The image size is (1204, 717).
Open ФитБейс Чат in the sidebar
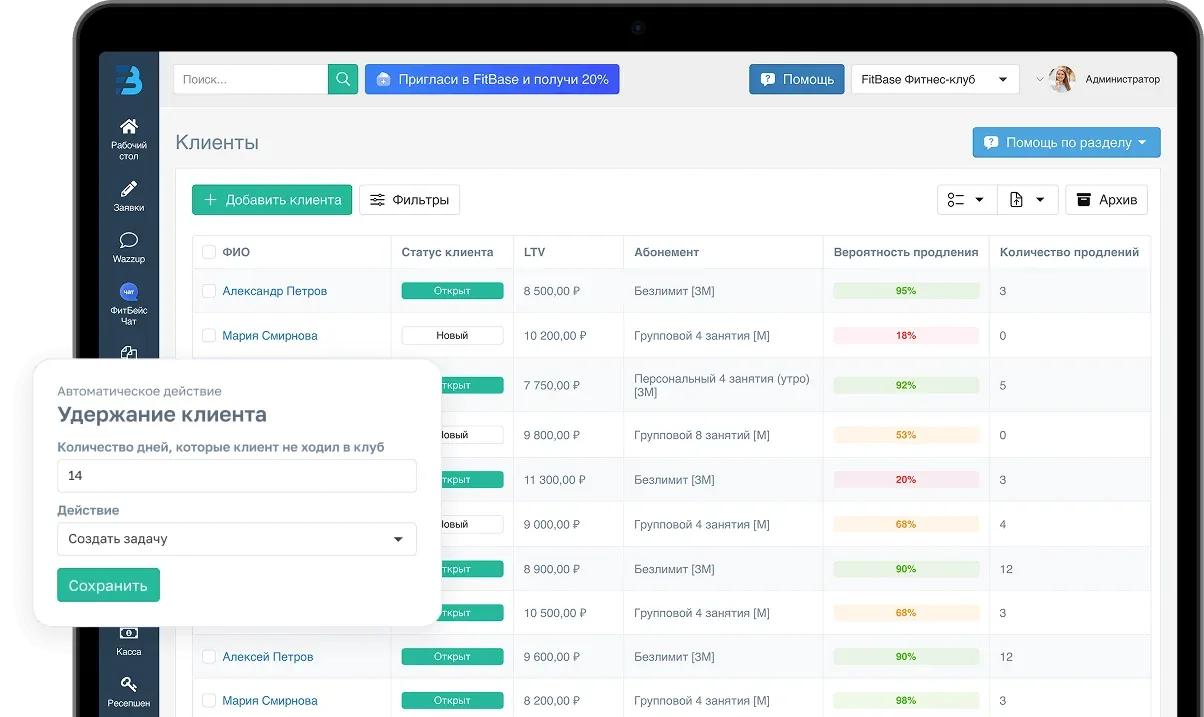128,304
